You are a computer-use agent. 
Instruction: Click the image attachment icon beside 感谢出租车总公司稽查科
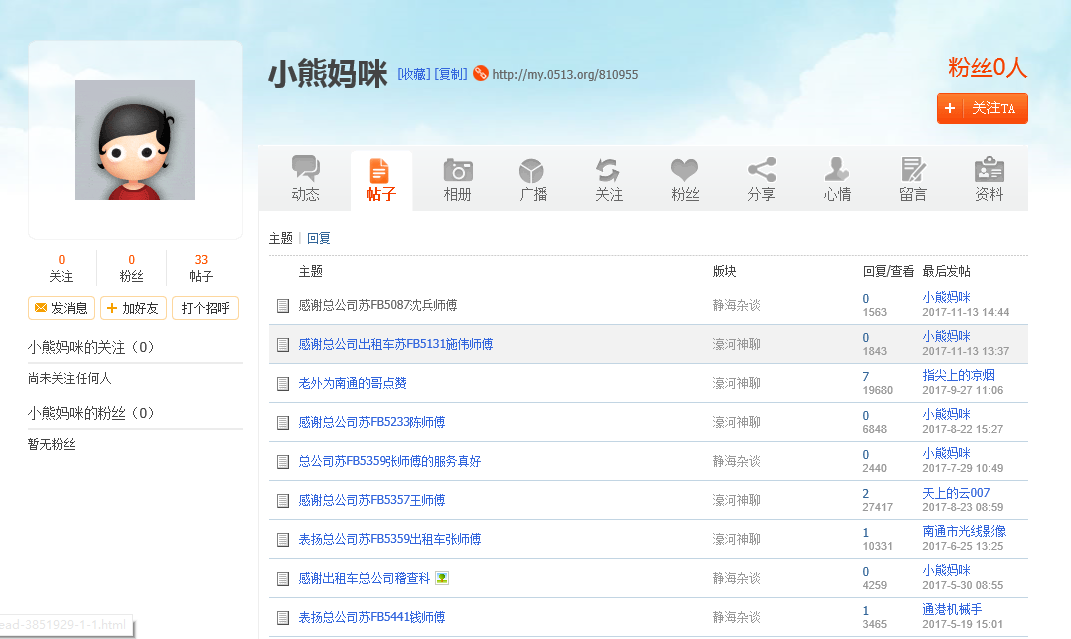click(x=442, y=578)
